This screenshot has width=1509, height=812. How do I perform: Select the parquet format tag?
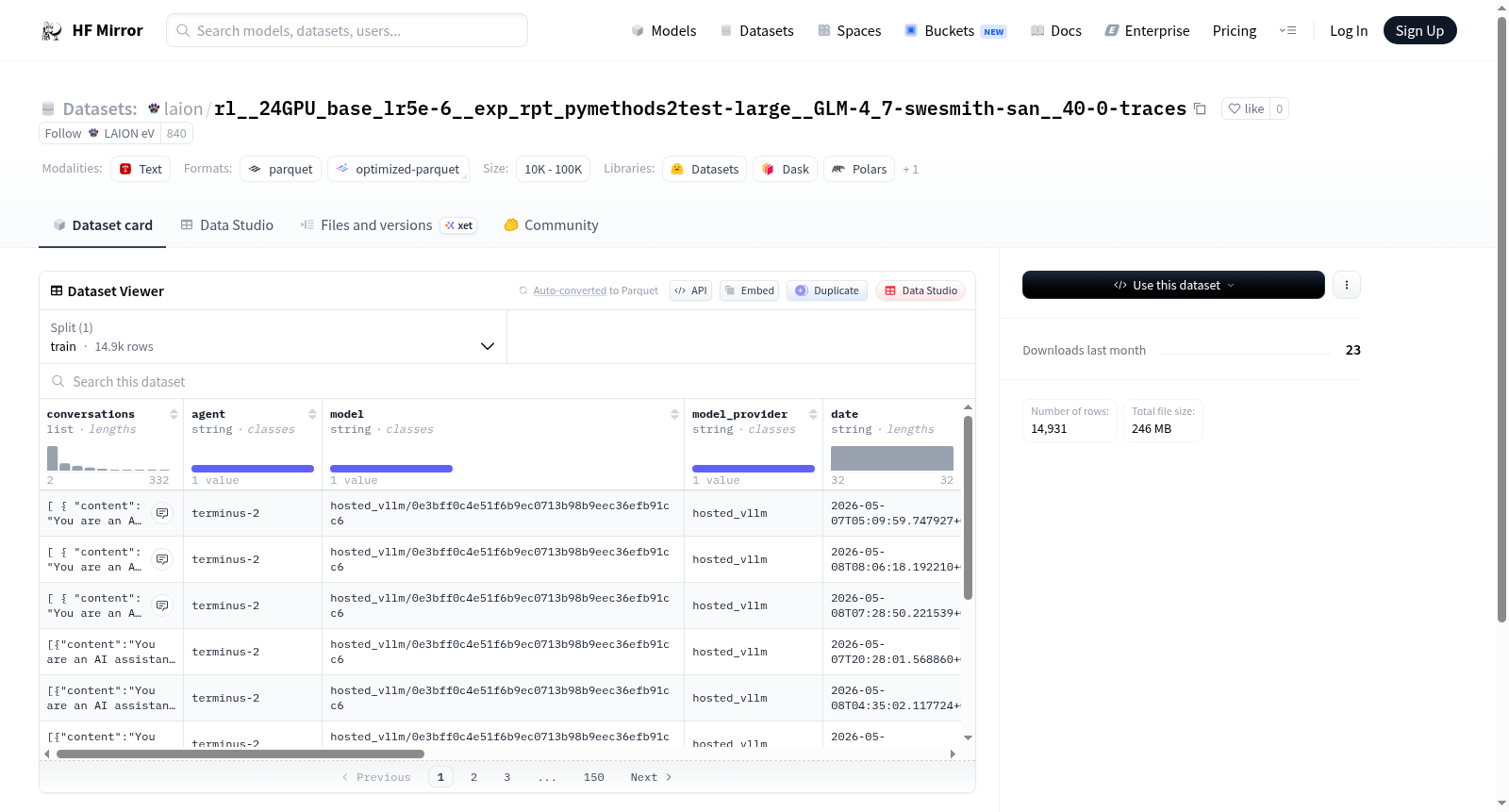[280, 169]
